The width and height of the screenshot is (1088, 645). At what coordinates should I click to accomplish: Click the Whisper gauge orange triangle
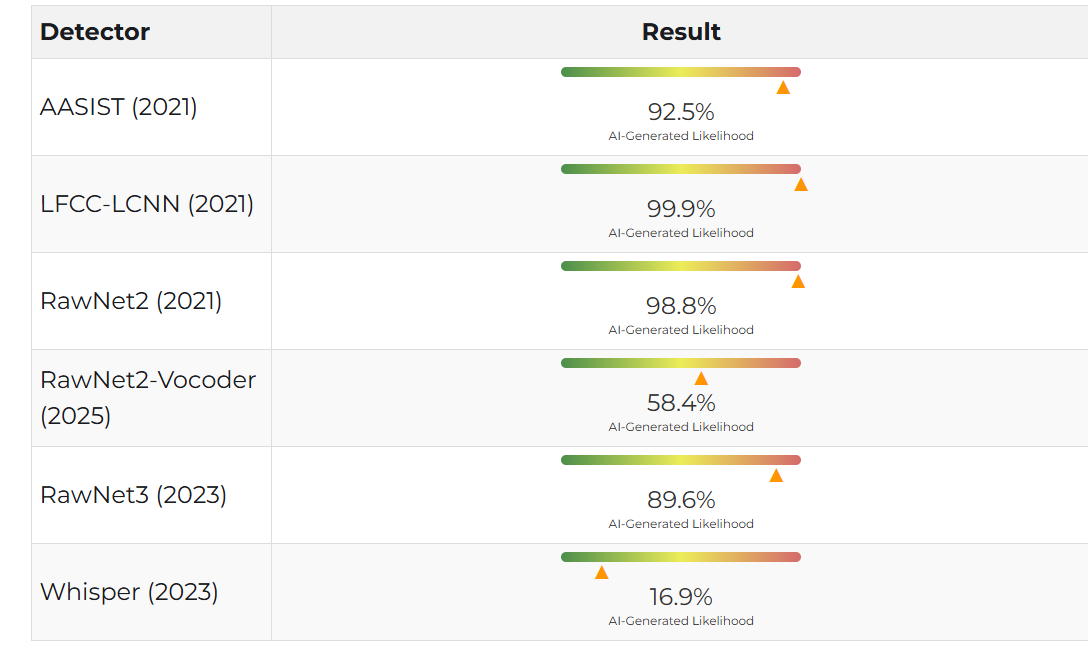[x=602, y=573]
